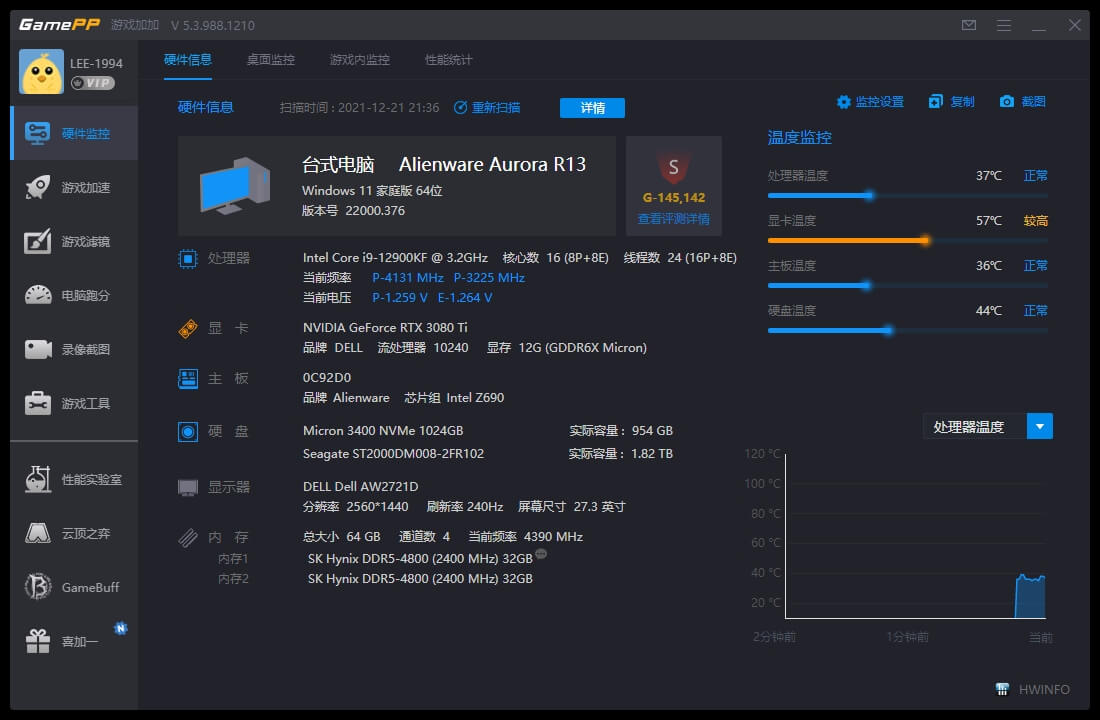
Task: Click the temperature history chart
Action: 915,536
